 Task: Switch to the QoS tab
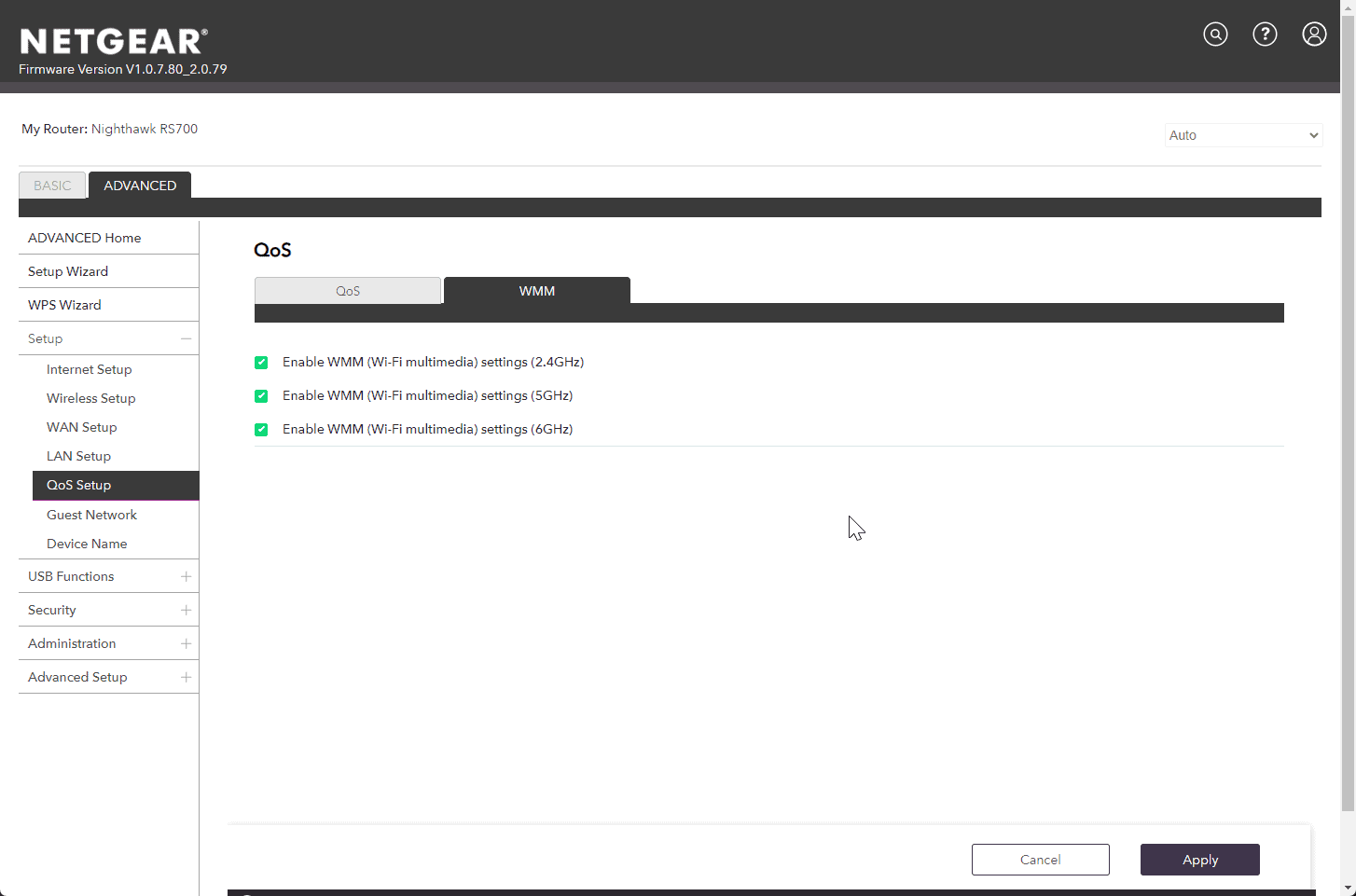tap(348, 291)
